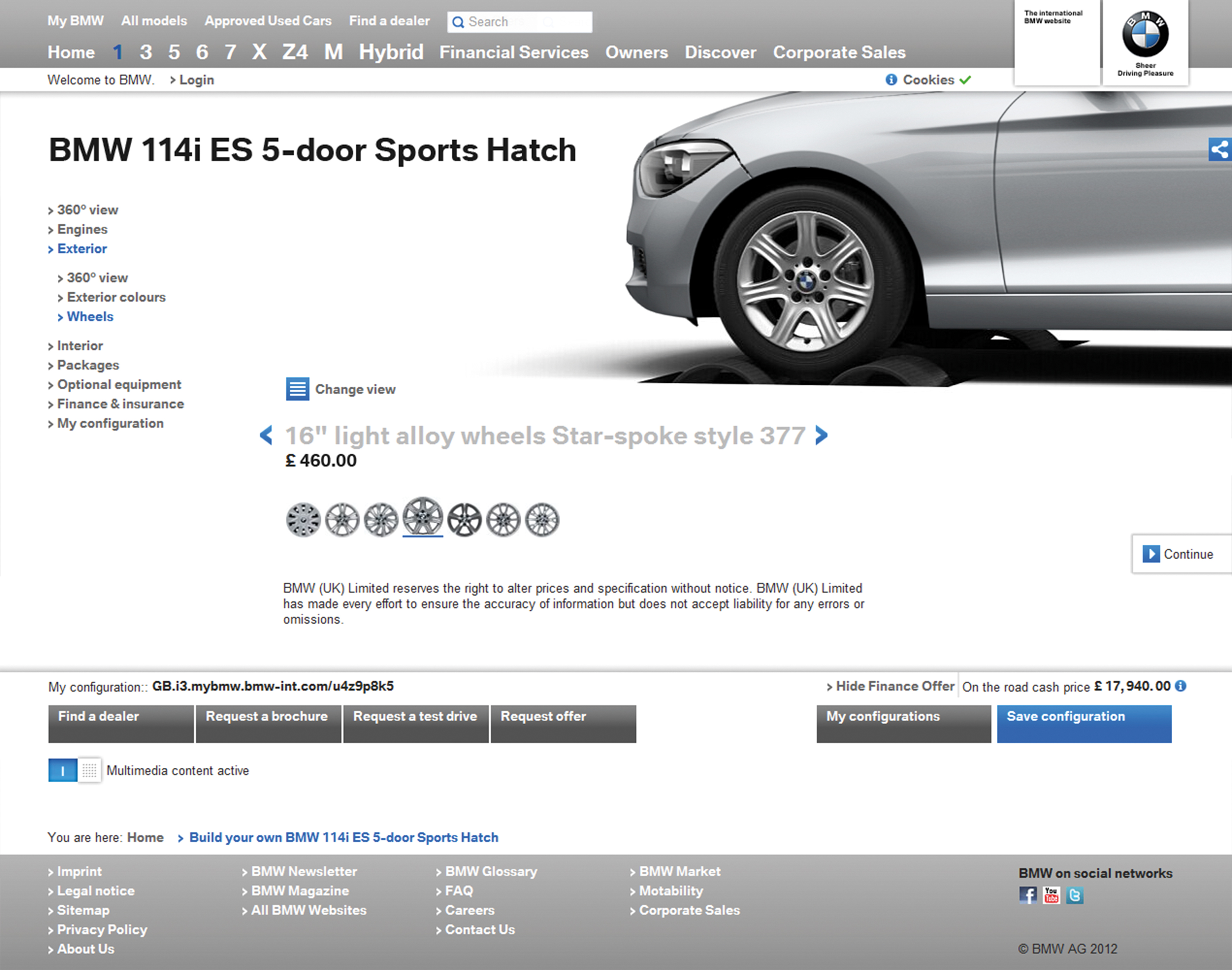The image size is (1232, 970).
Task: Open BMW Facebook page icon
Action: 1028,896
